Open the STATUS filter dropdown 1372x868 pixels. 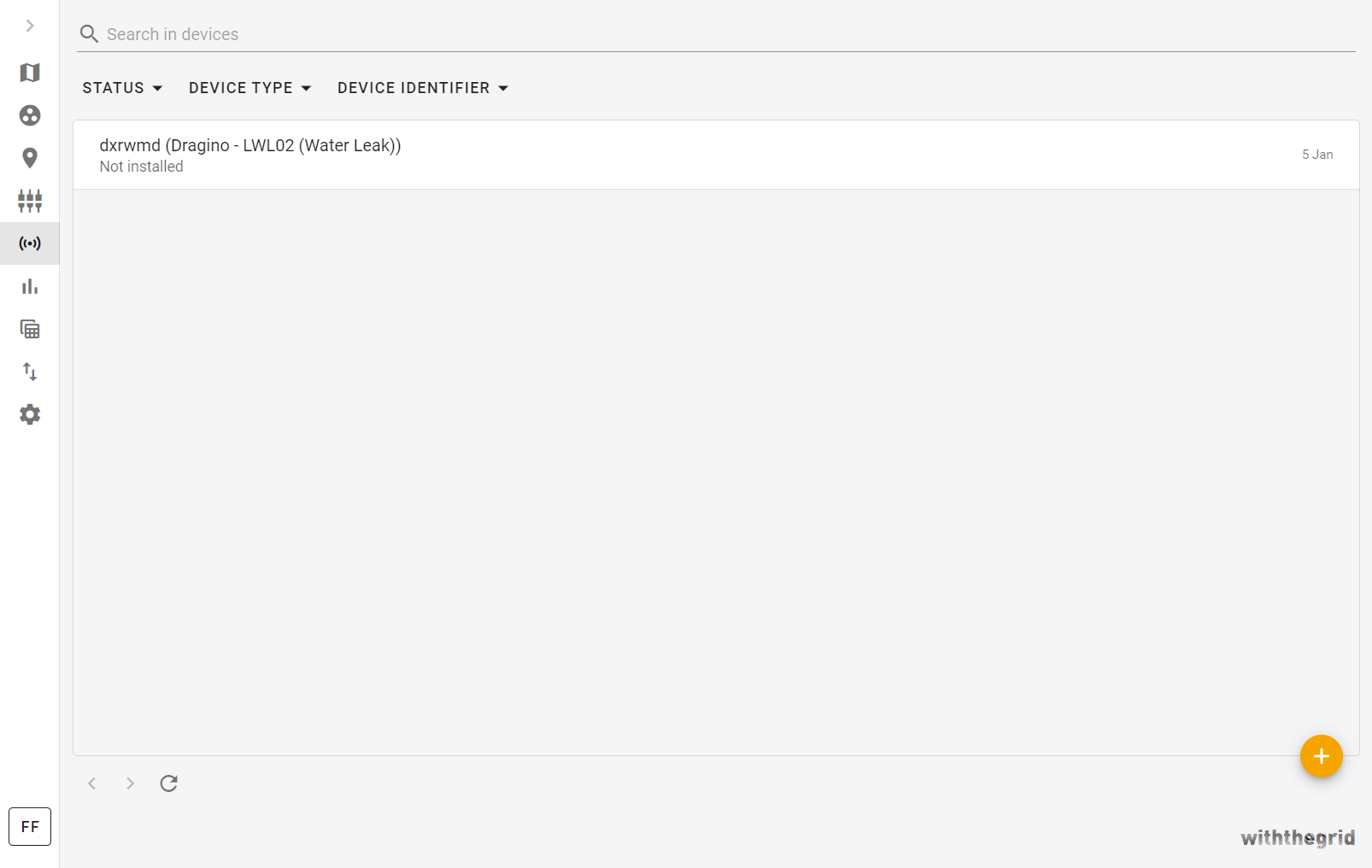(x=122, y=88)
